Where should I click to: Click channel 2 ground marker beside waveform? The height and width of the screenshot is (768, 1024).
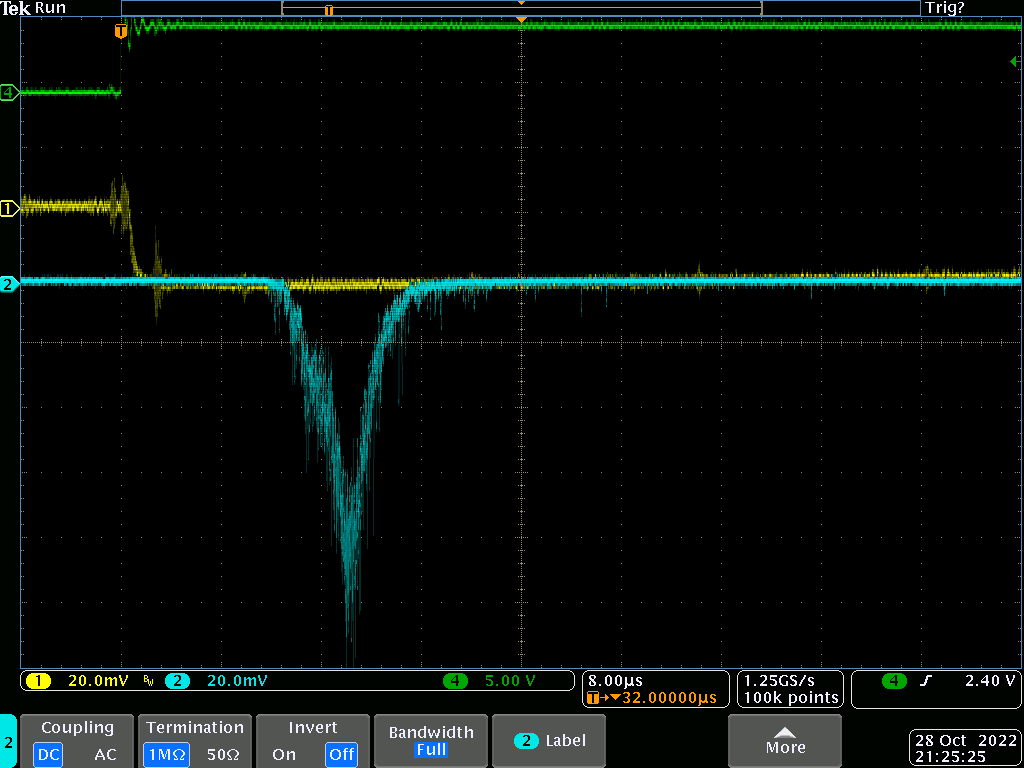pyautogui.click(x=9, y=285)
